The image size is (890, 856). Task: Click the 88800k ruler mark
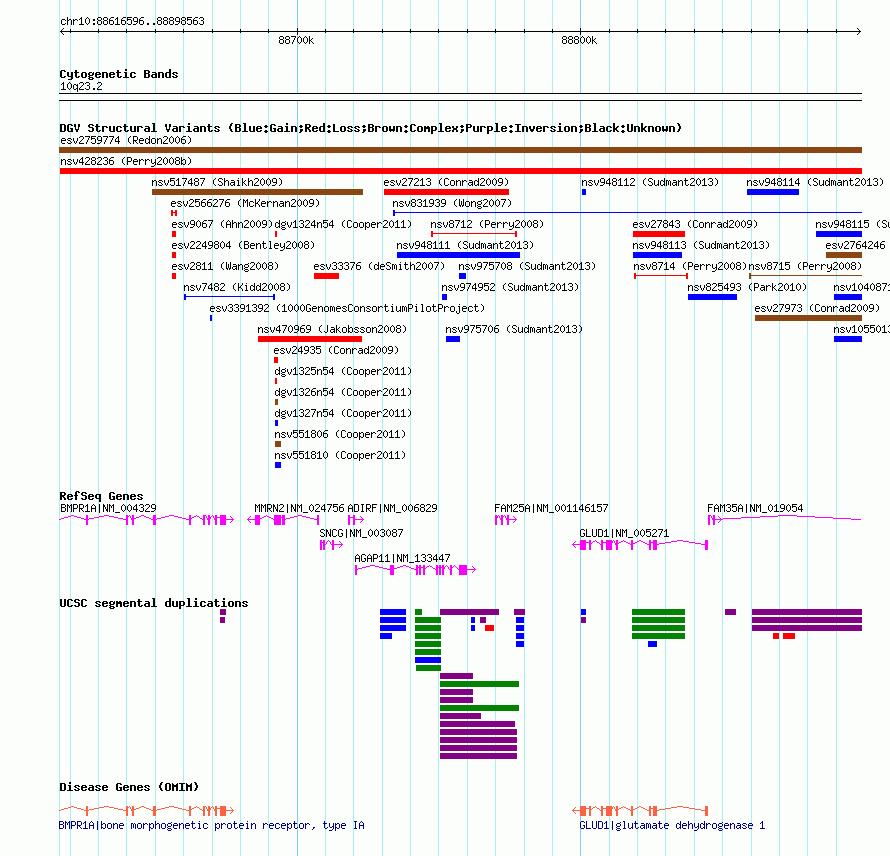(x=579, y=40)
